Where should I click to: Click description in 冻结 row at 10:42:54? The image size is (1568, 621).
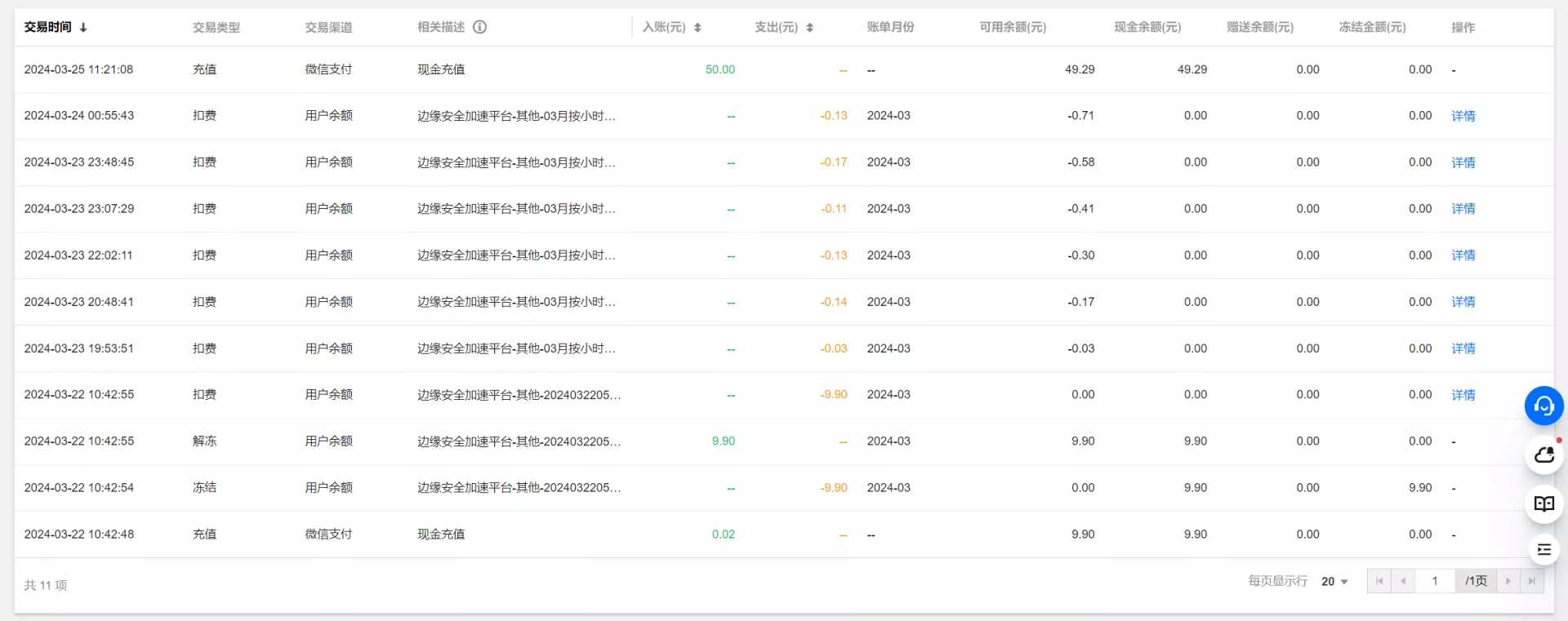[x=519, y=488]
